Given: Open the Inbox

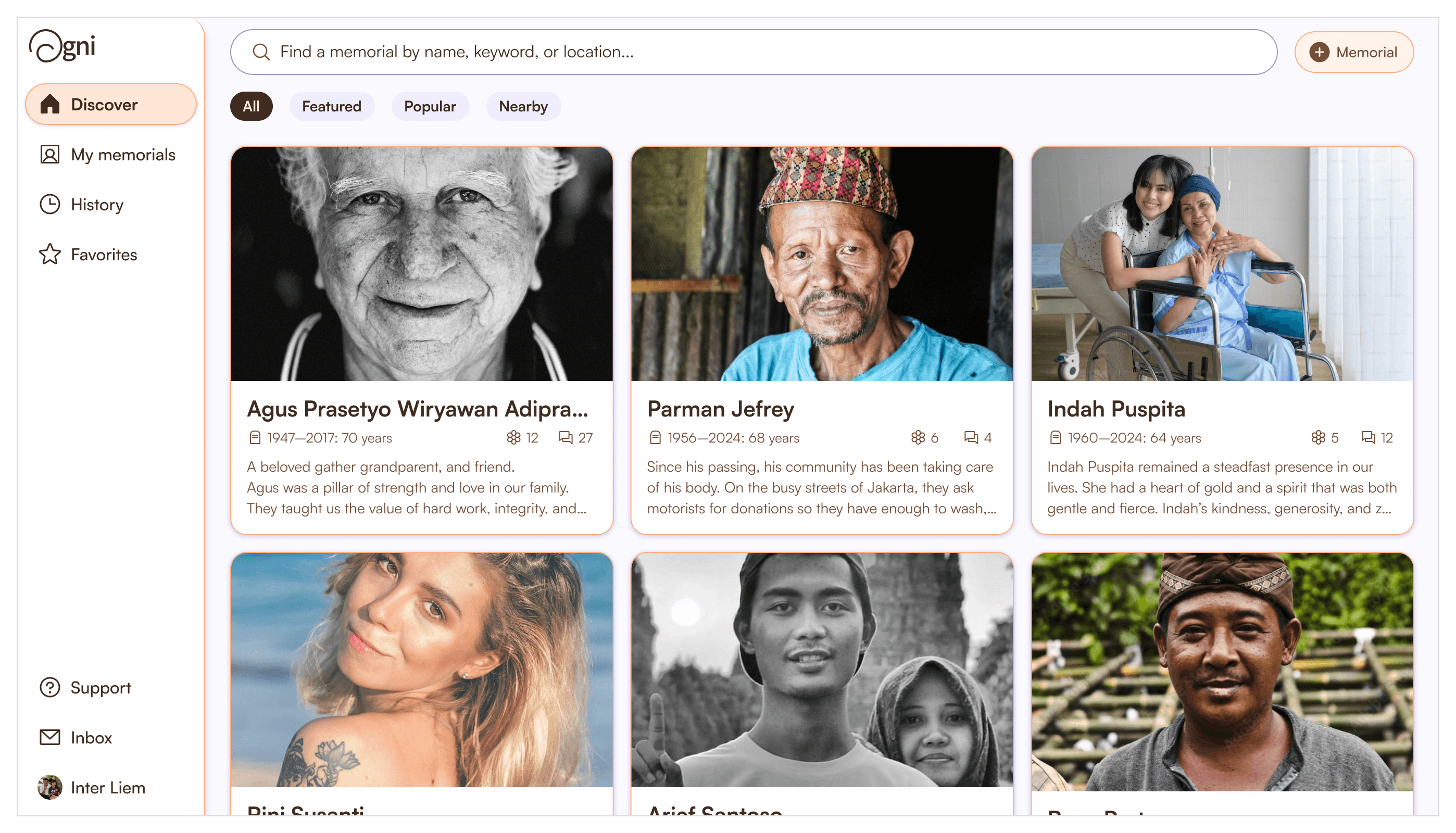Looking at the screenshot, I should pyautogui.click(x=91, y=737).
